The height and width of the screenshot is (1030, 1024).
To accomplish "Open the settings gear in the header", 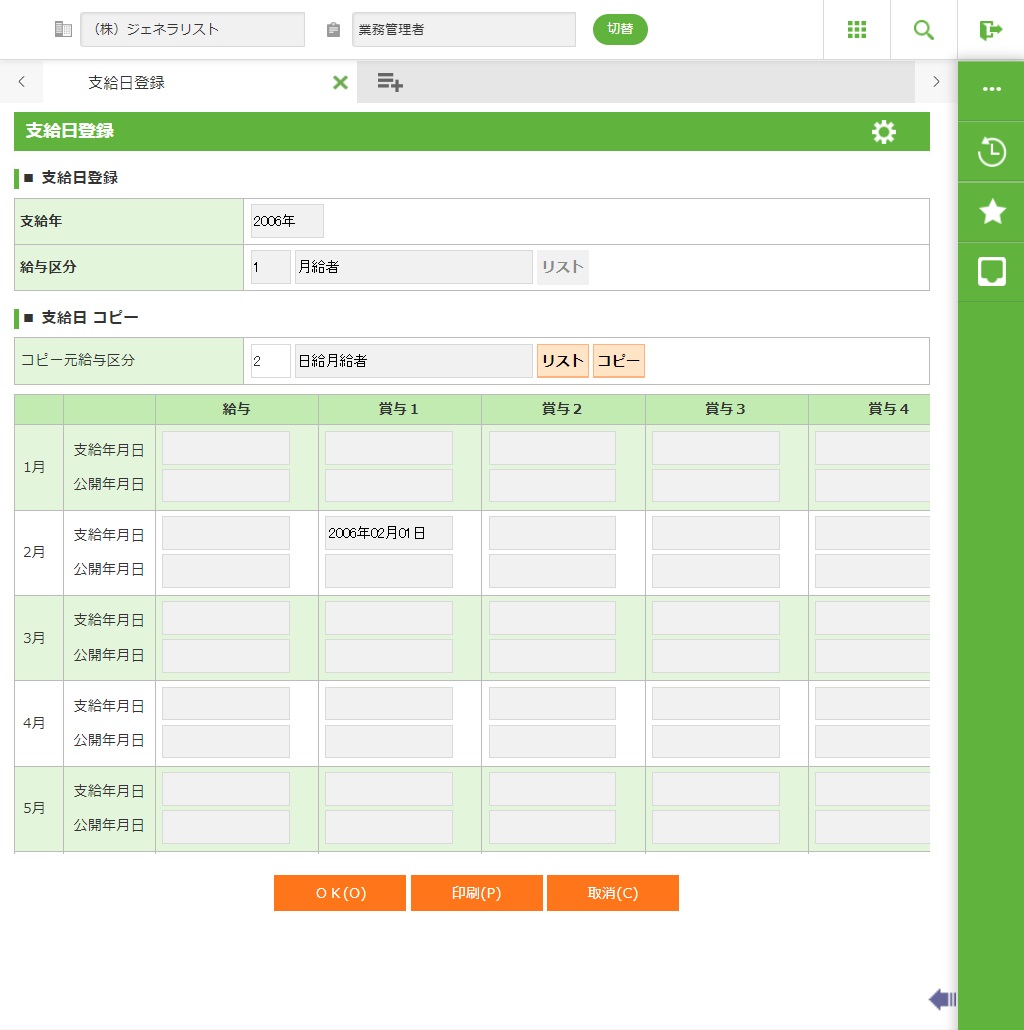I will point(884,132).
